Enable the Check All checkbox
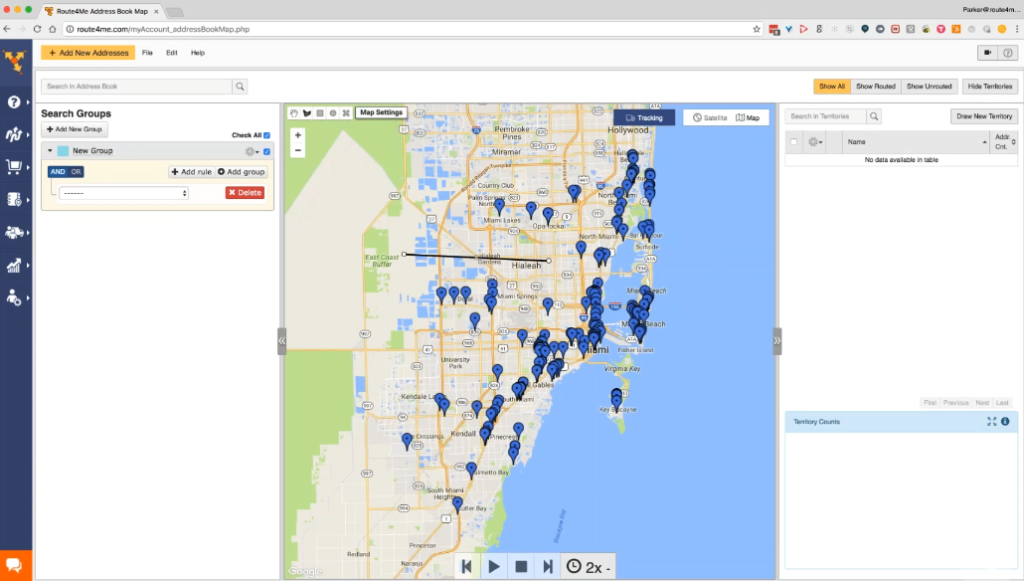Screen dimensions: 1024x581 tap(265, 135)
